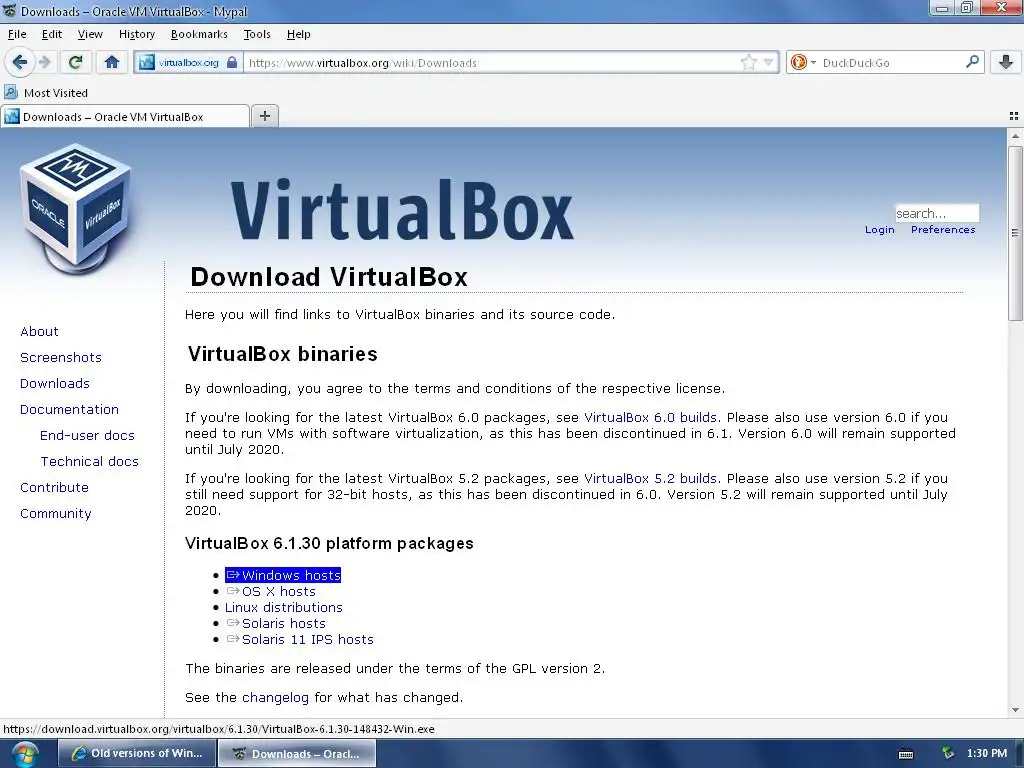
Task: Open End-user docs sidebar link
Action: pos(87,436)
